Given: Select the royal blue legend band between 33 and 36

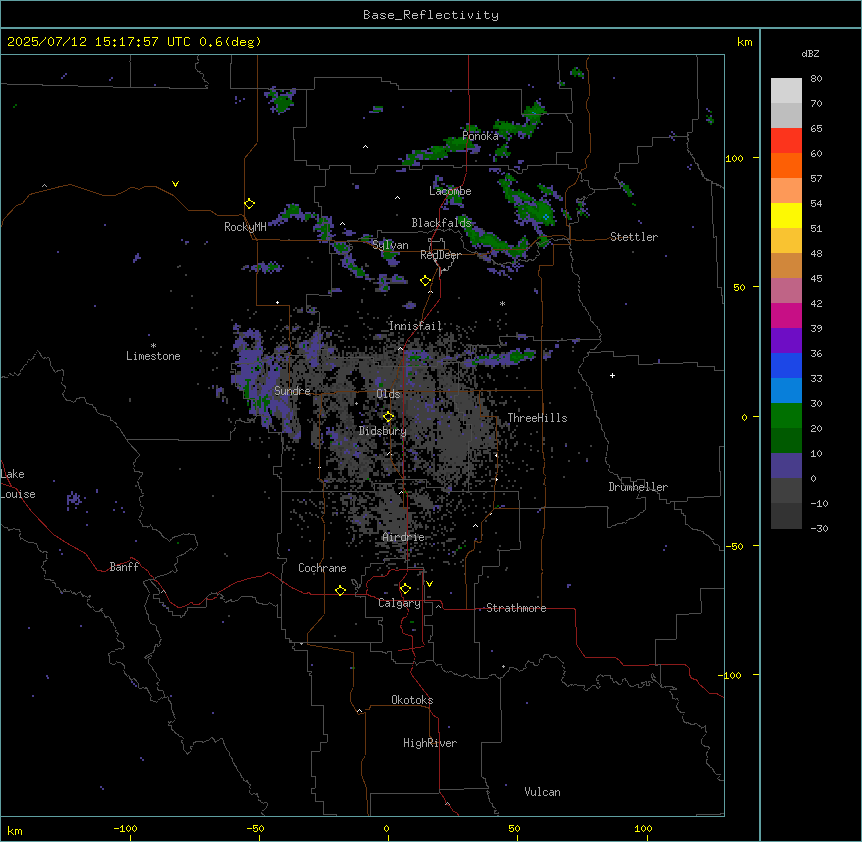Looking at the screenshot, I should (x=786, y=365).
